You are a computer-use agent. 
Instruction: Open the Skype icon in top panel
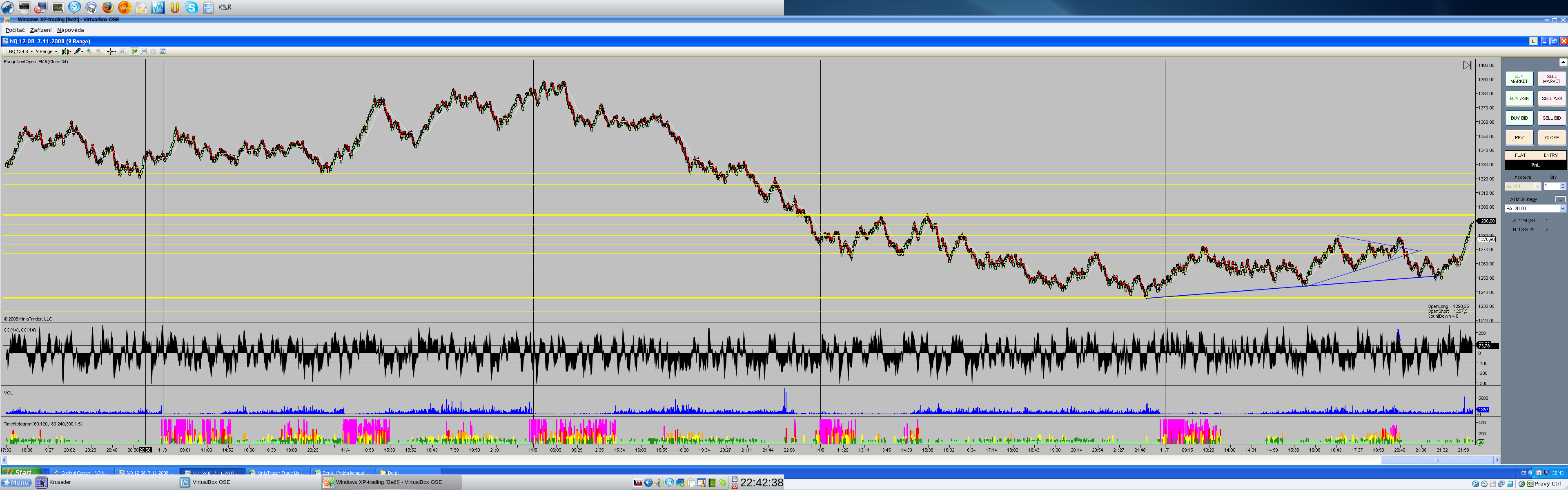coord(192,7)
